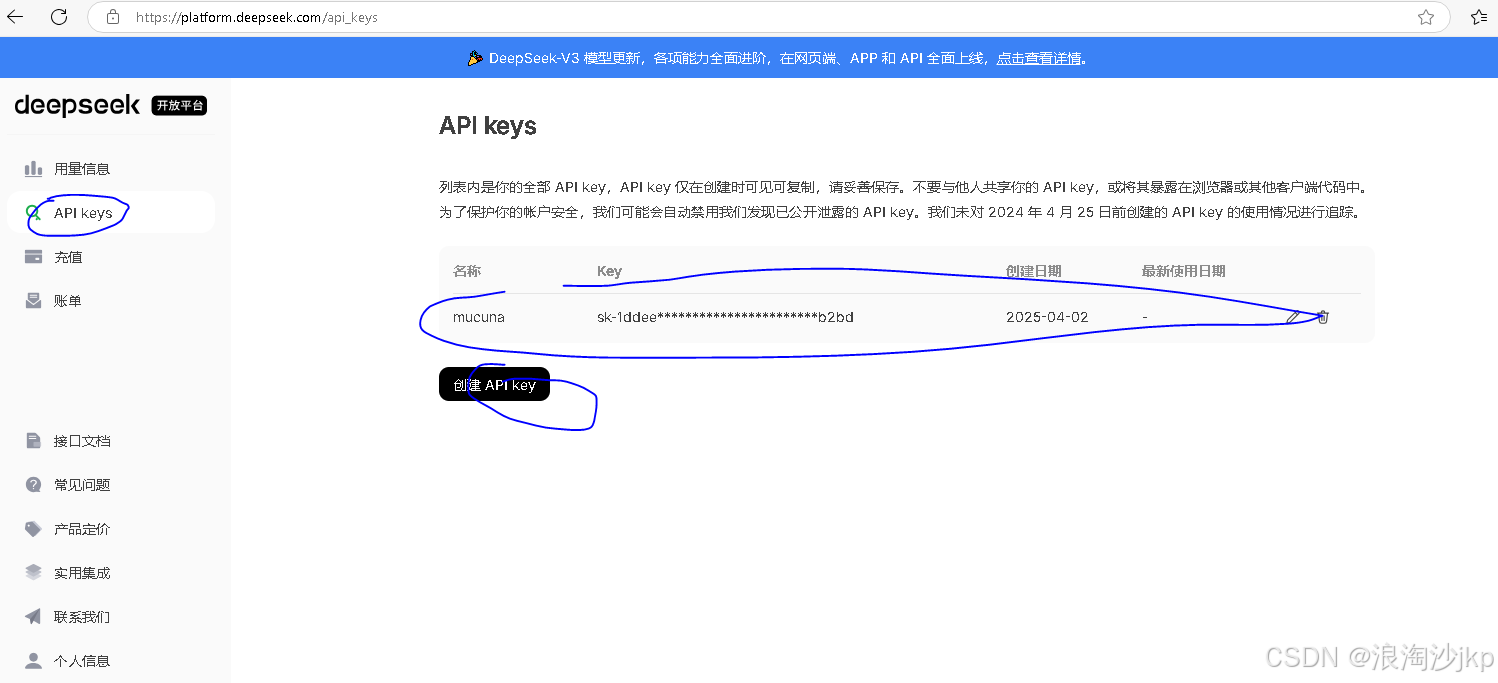
Task: Open 个人信息 in the sidebar
Action: click(x=82, y=661)
